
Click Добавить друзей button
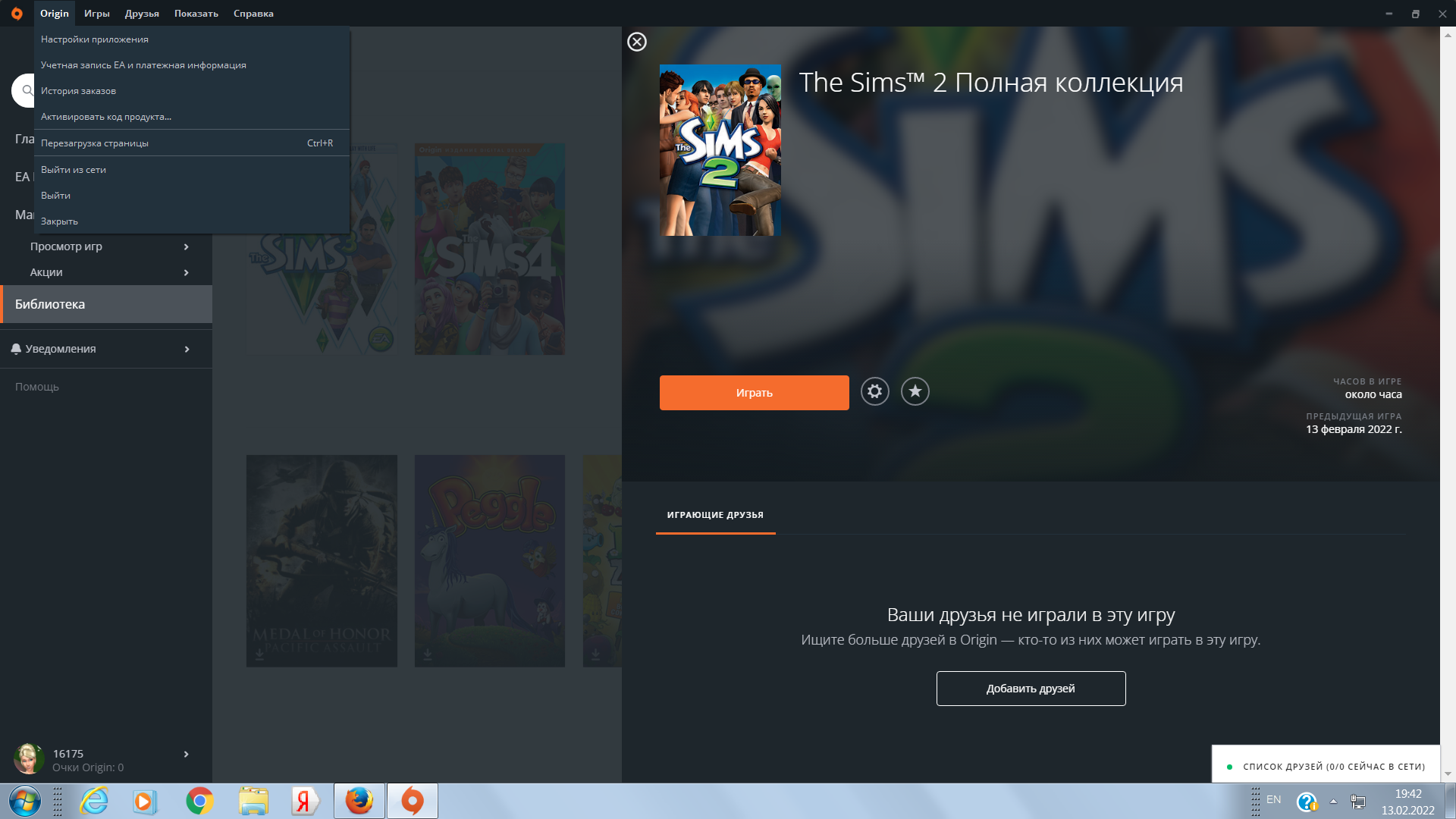click(x=1031, y=689)
